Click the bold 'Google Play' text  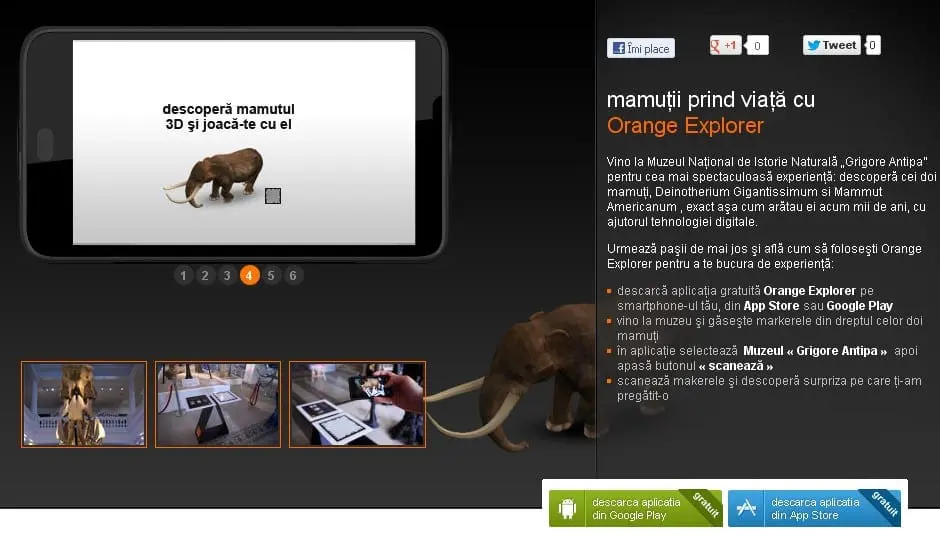859,306
